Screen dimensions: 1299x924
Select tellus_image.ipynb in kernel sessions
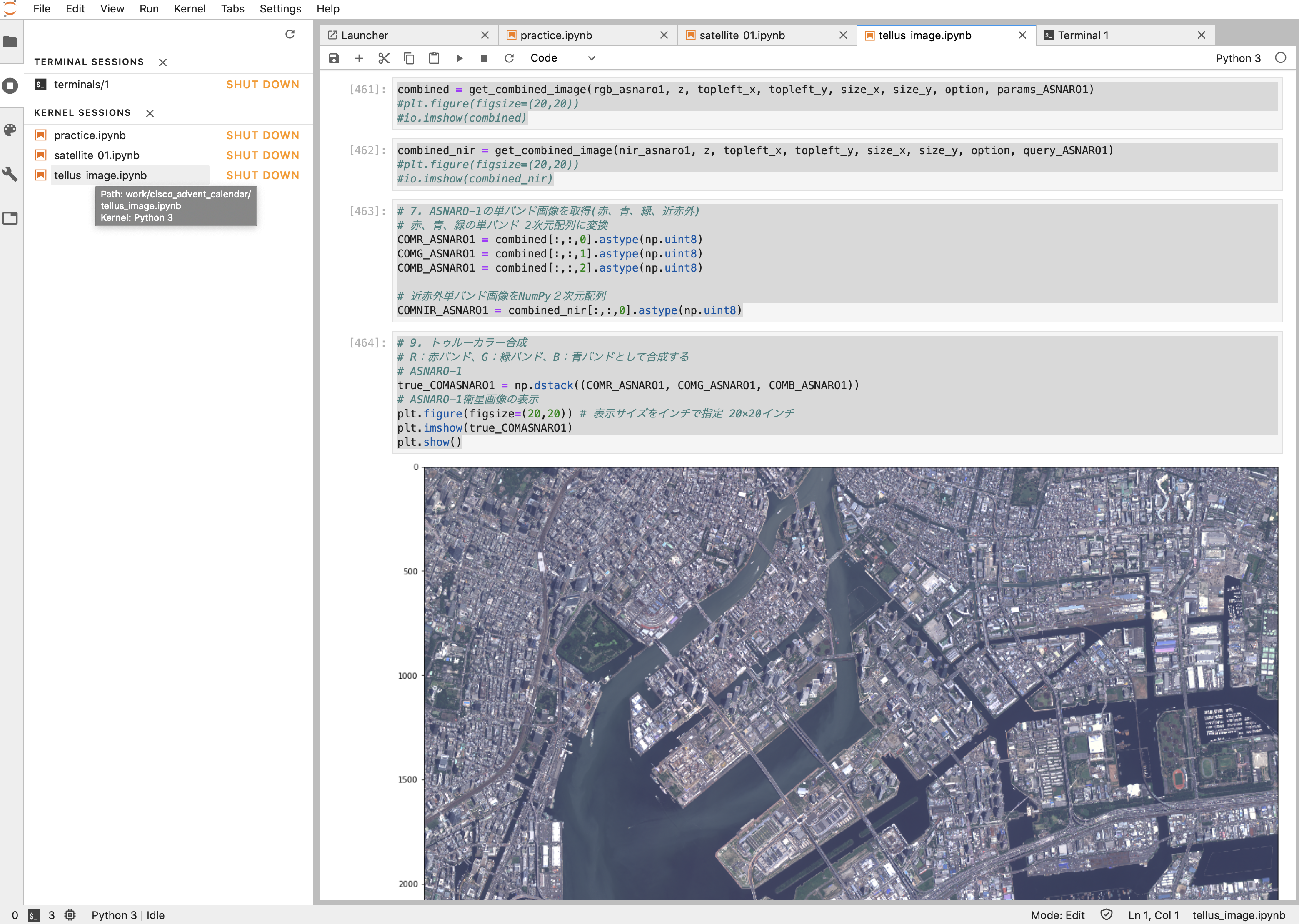100,175
